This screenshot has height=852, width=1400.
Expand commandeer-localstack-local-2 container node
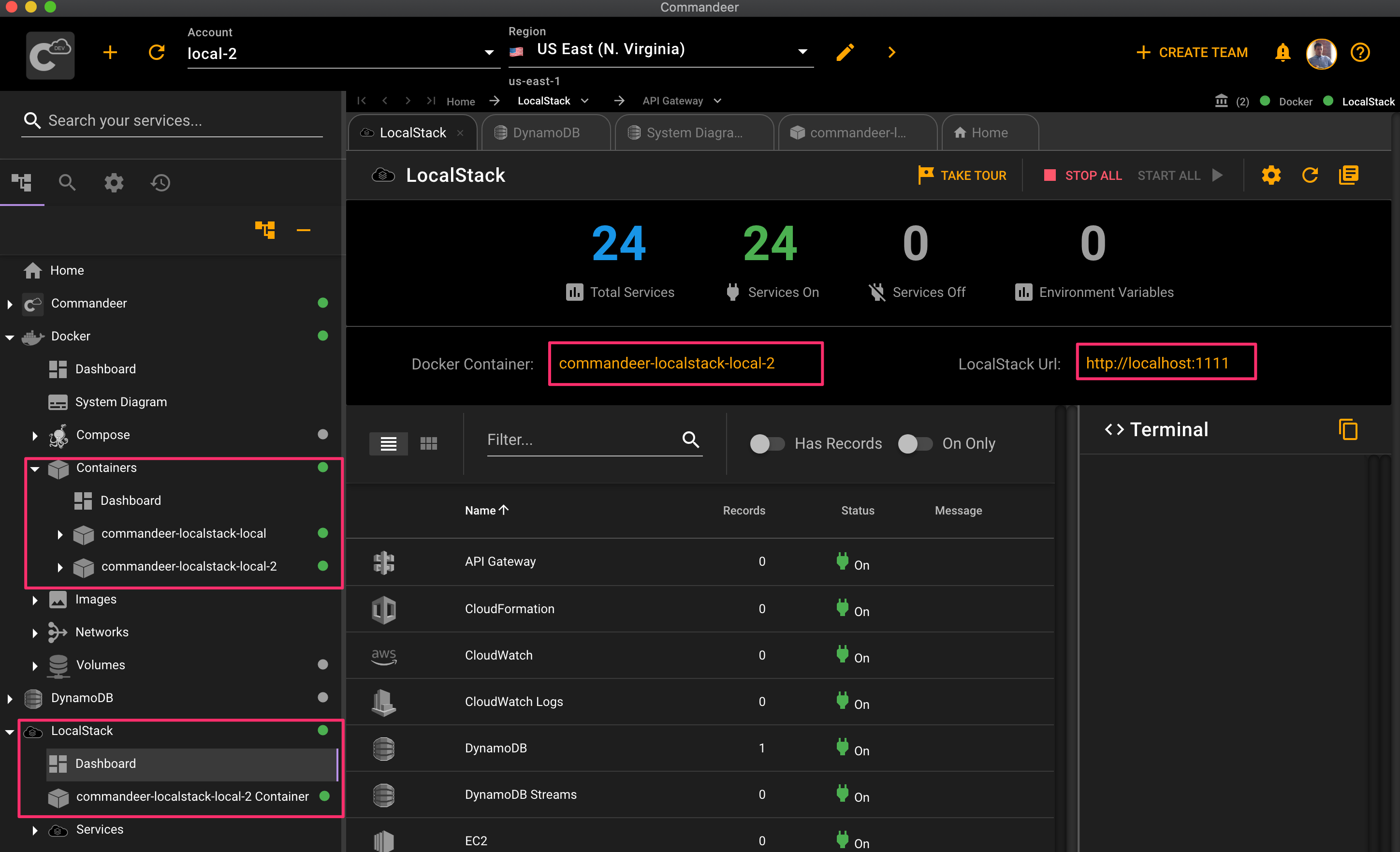pyautogui.click(x=59, y=567)
